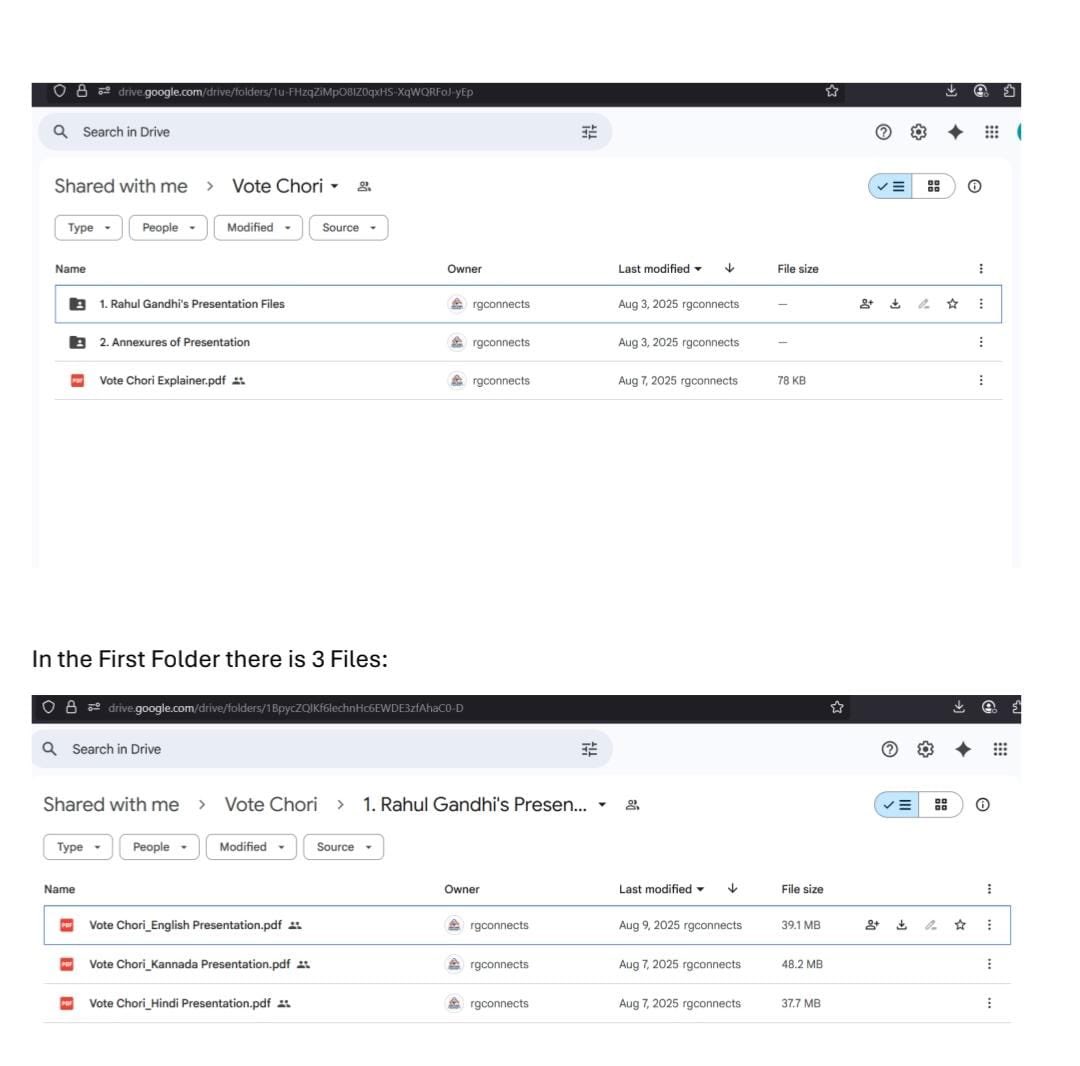Open column options menu in top file list
This screenshot has height=1066, width=1080.
tap(981, 269)
